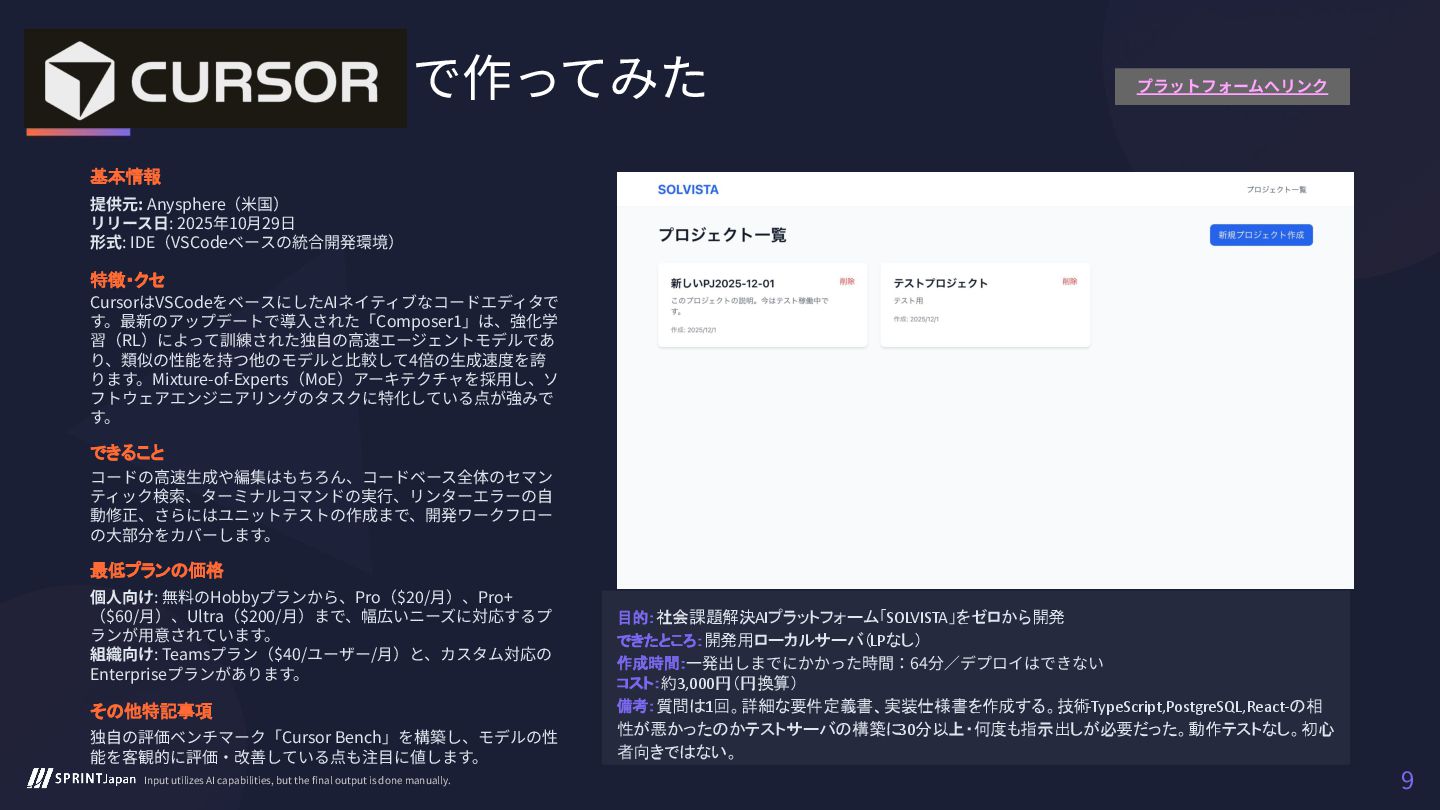
Task: Click the SPRINT Japan logo
Action: (82, 779)
